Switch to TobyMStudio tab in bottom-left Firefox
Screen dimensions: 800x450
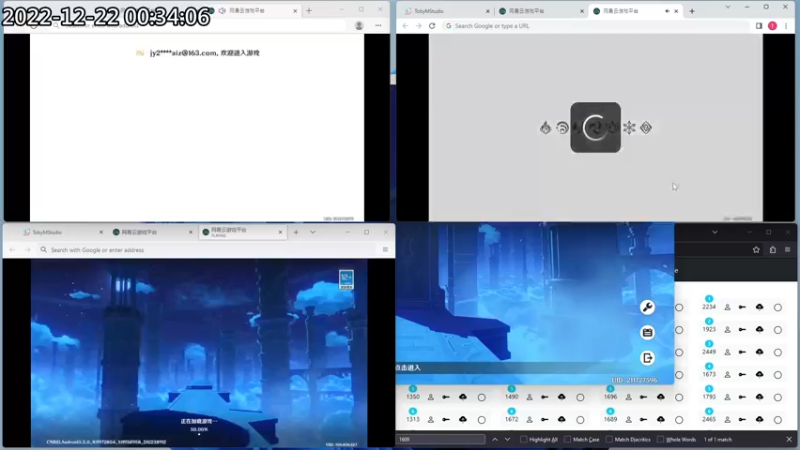(63, 232)
